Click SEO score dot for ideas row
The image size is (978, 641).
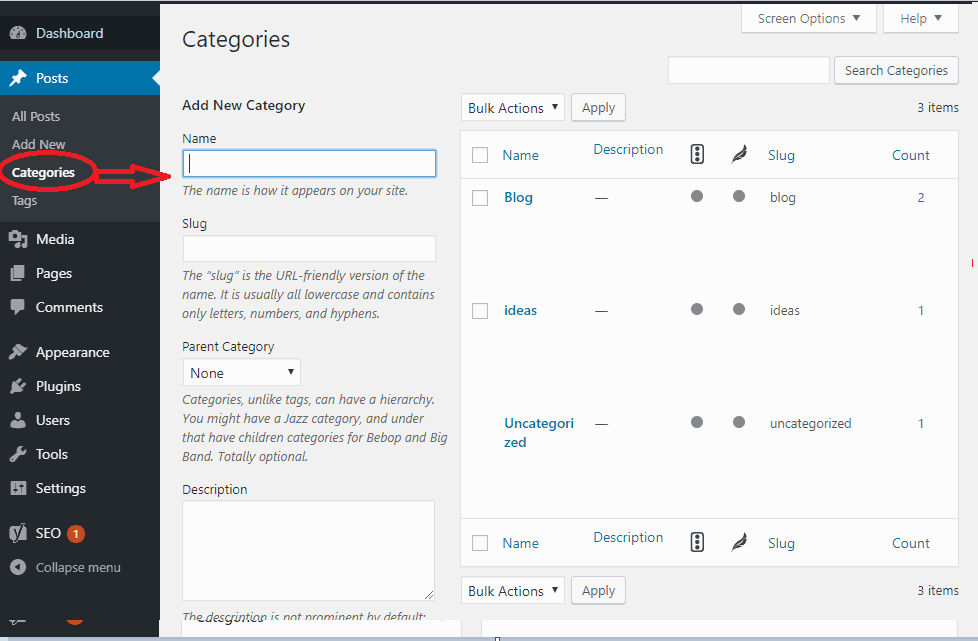(x=697, y=309)
